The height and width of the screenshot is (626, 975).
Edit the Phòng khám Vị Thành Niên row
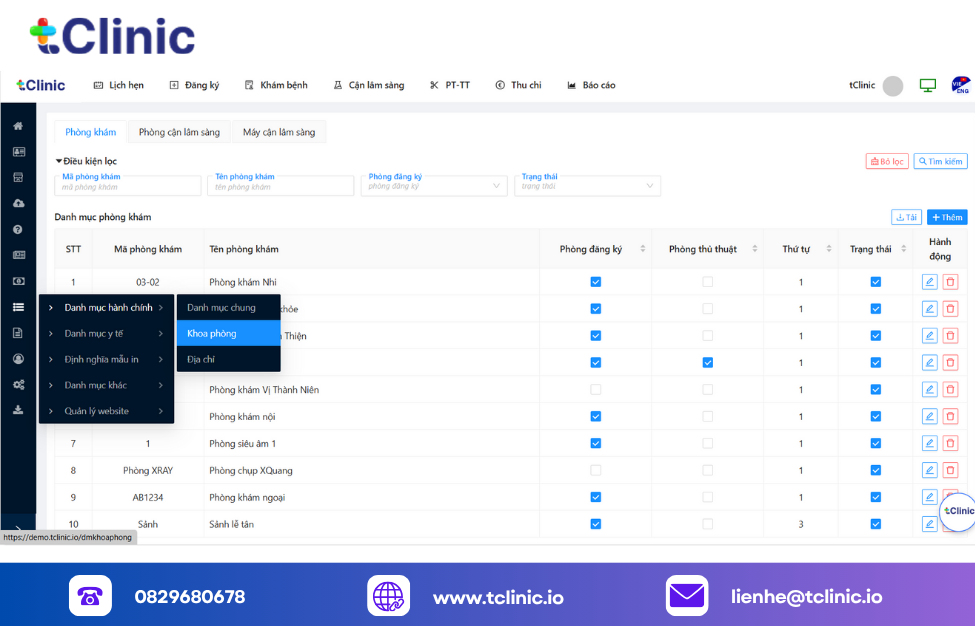coord(929,390)
